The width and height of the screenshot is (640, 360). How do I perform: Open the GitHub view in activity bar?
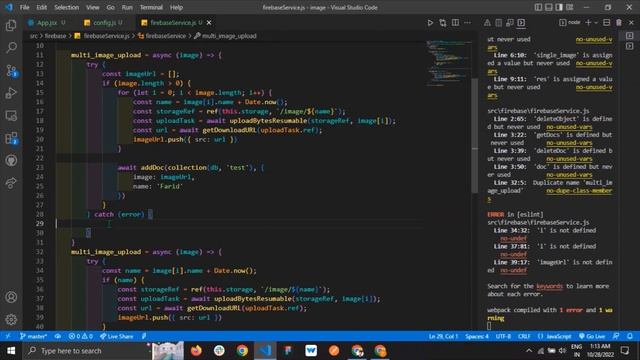tap(11, 160)
